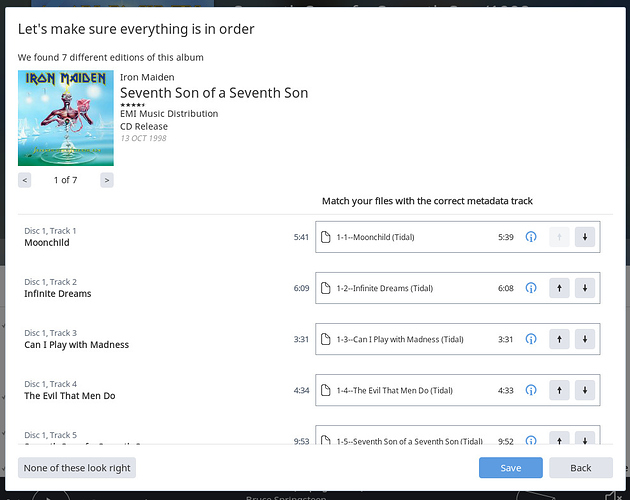
Task: Open file info for Moonchild (Tidal)
Action: pyautogui.click(x=531, y=237)
